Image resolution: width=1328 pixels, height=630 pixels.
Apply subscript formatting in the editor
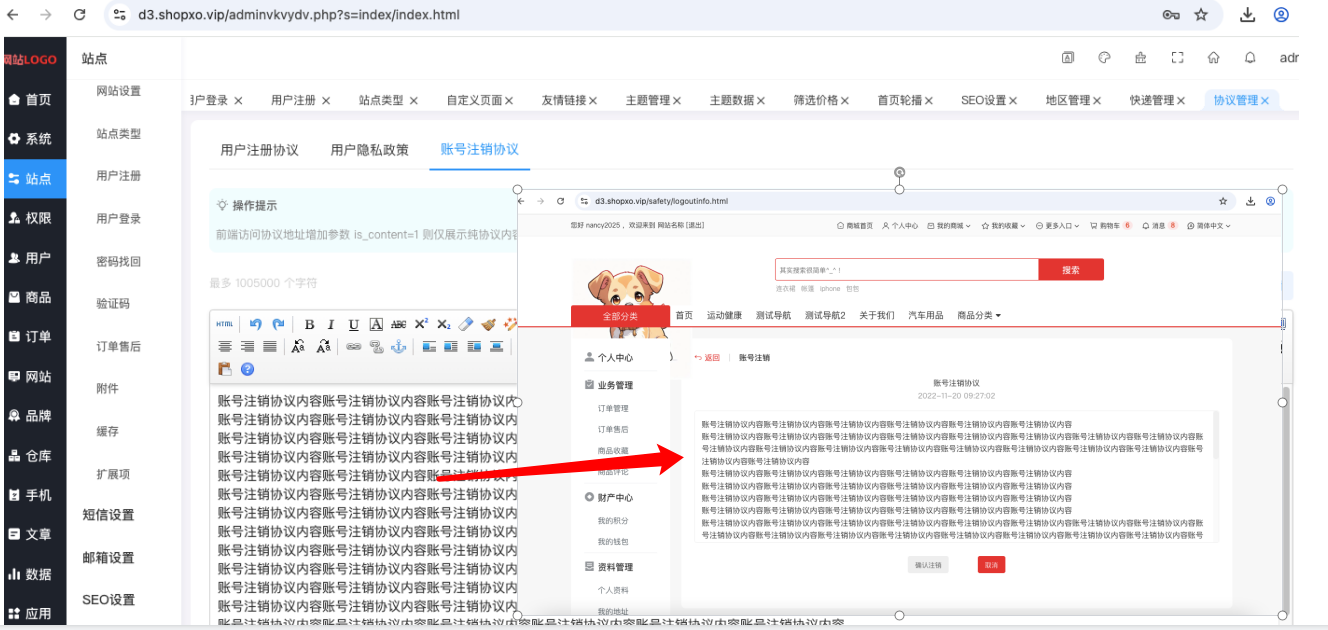pyautogui.click(x=443, y=324)
